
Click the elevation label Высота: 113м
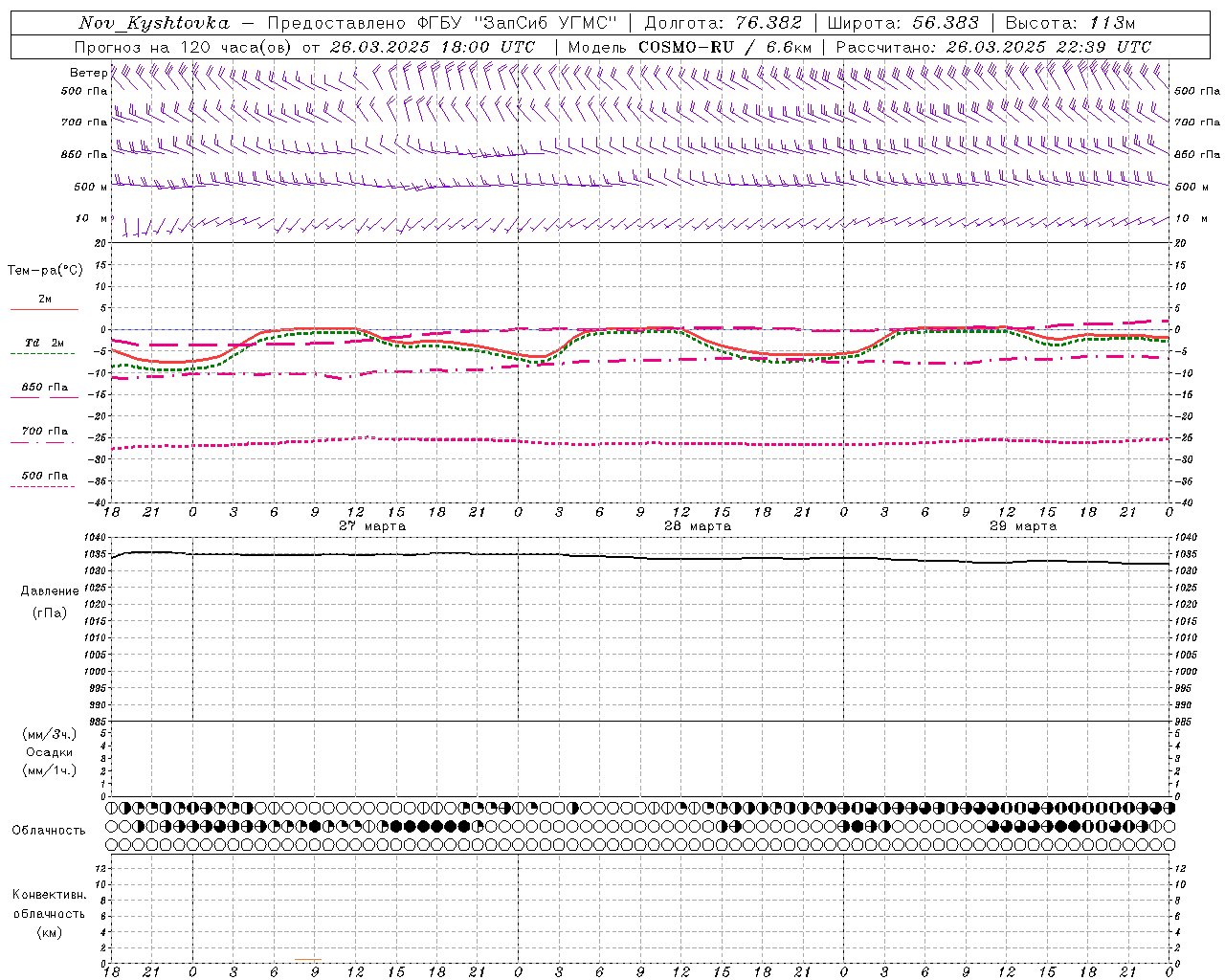pyautogui.click(x=1070, y=23)
